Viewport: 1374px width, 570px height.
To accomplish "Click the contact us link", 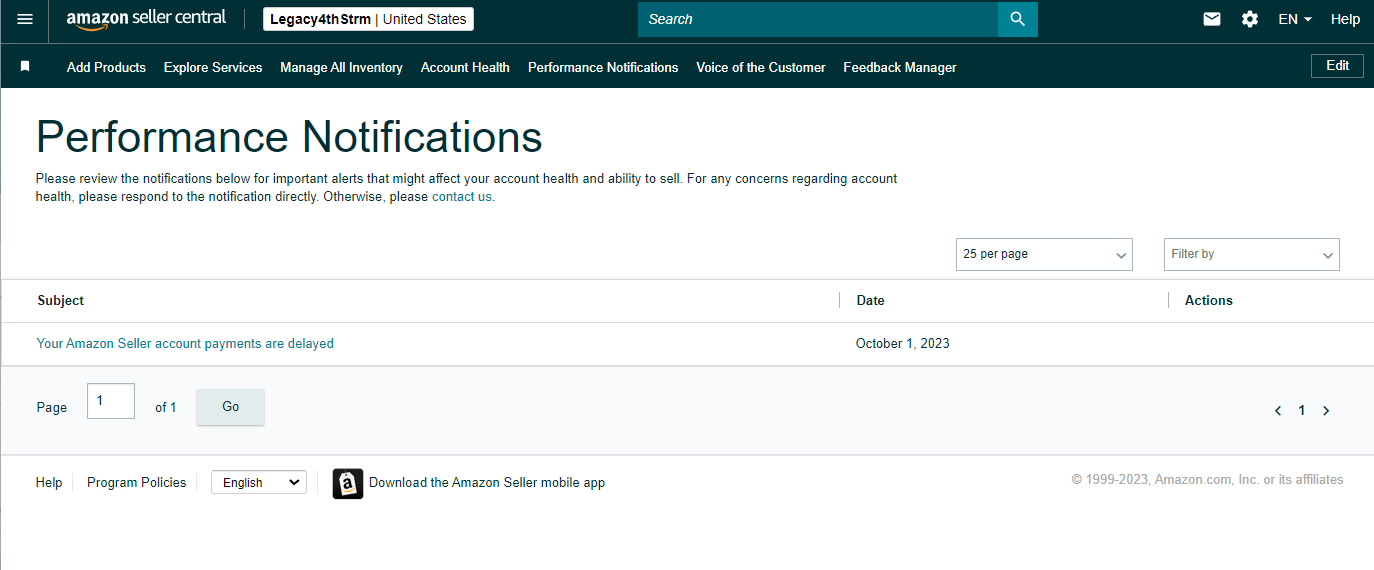I will click(x=462, y=197).
